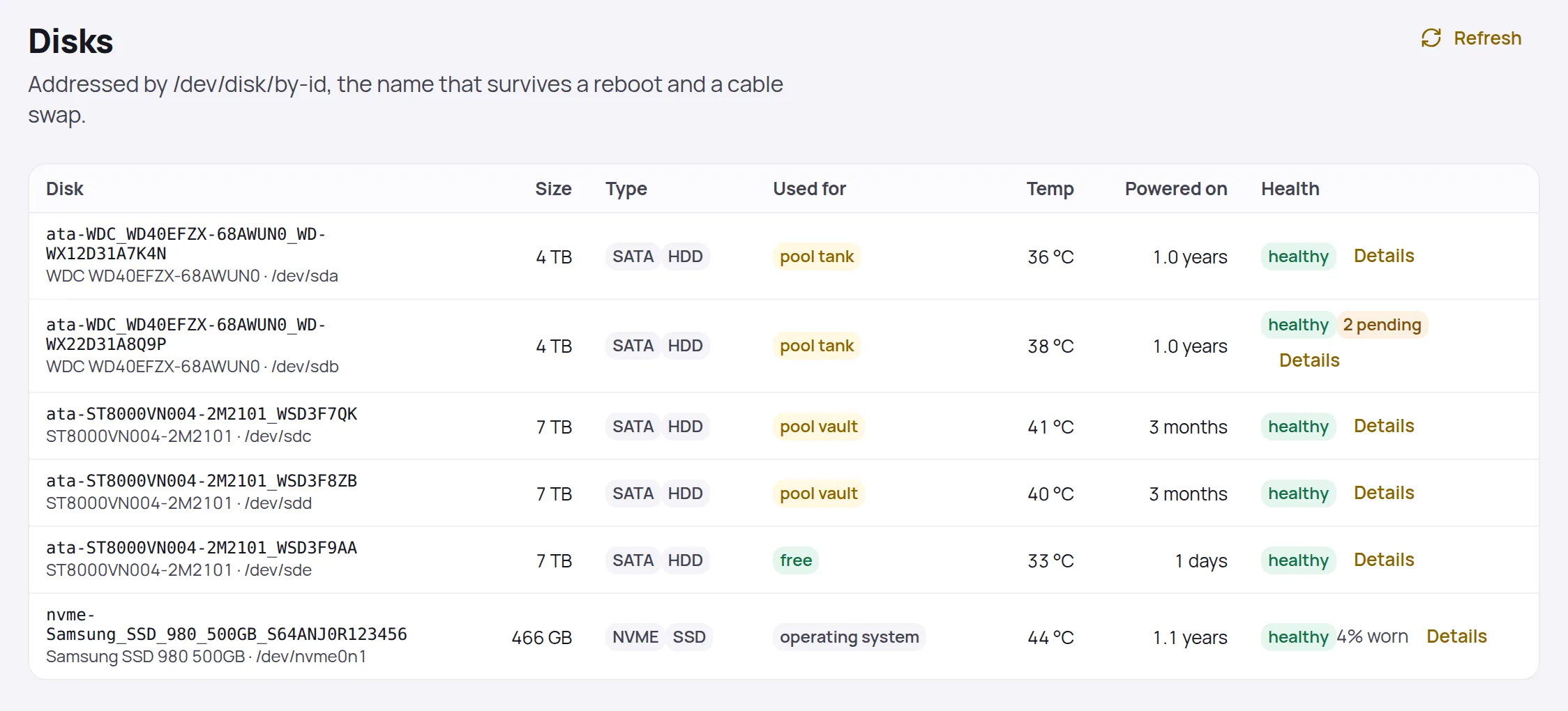Click disk ID ata-ST8000VN004-2M2101_WSD3F9AA
The height and width of the screenshot is (711, 1568).
point(202,548)
